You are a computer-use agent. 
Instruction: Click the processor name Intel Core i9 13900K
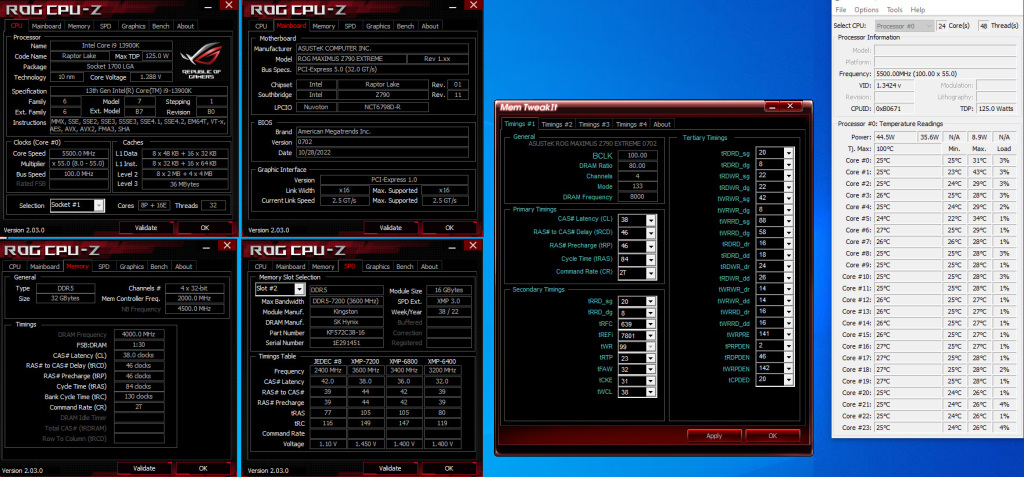(x=110, y=46)
